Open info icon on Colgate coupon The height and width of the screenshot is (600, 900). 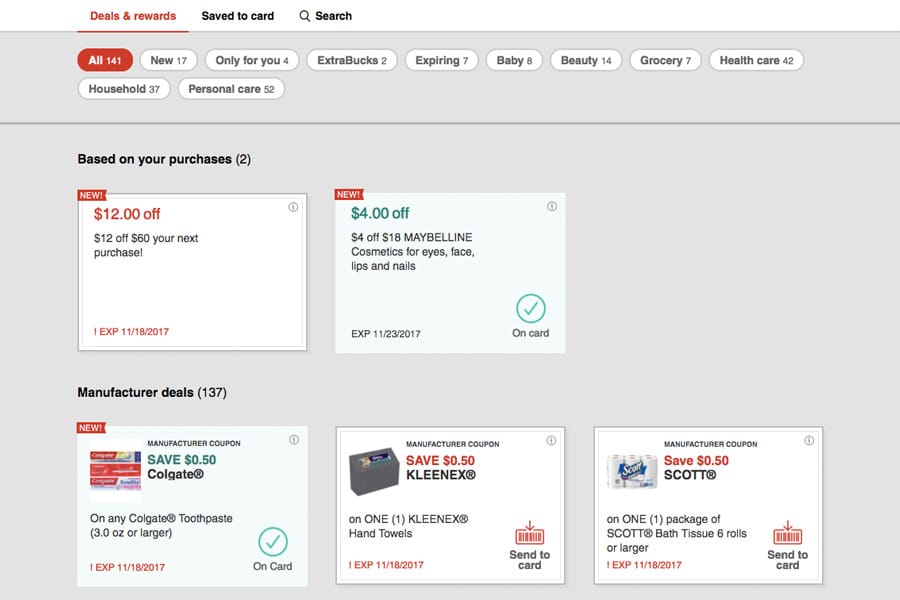(294, 440)
